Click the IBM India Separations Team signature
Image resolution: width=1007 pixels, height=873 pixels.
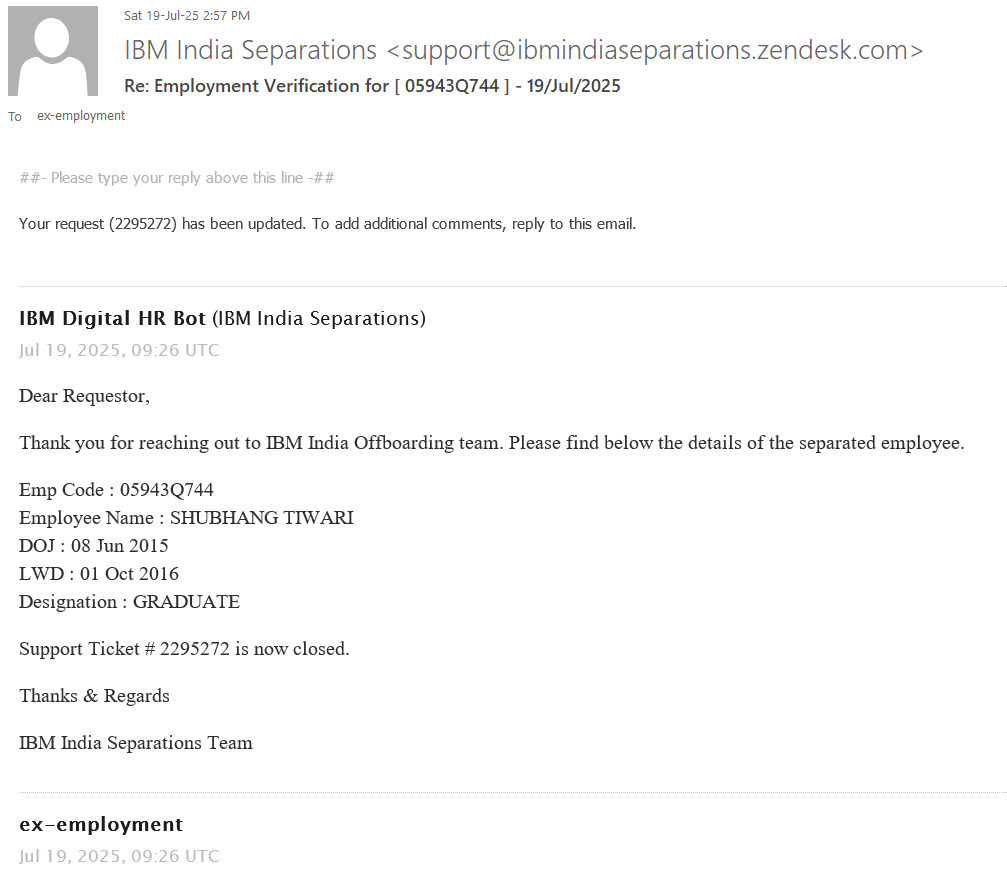pyautogui.click(x=135, y=743)
